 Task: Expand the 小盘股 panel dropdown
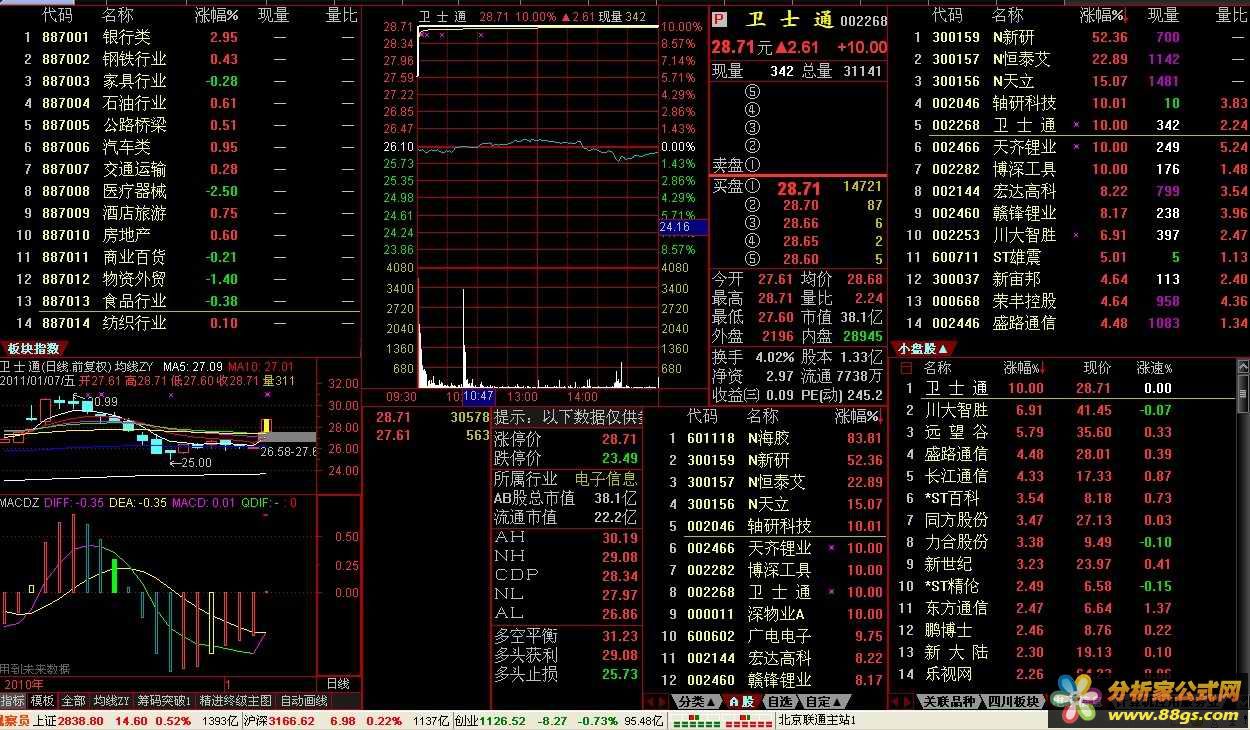922,348
